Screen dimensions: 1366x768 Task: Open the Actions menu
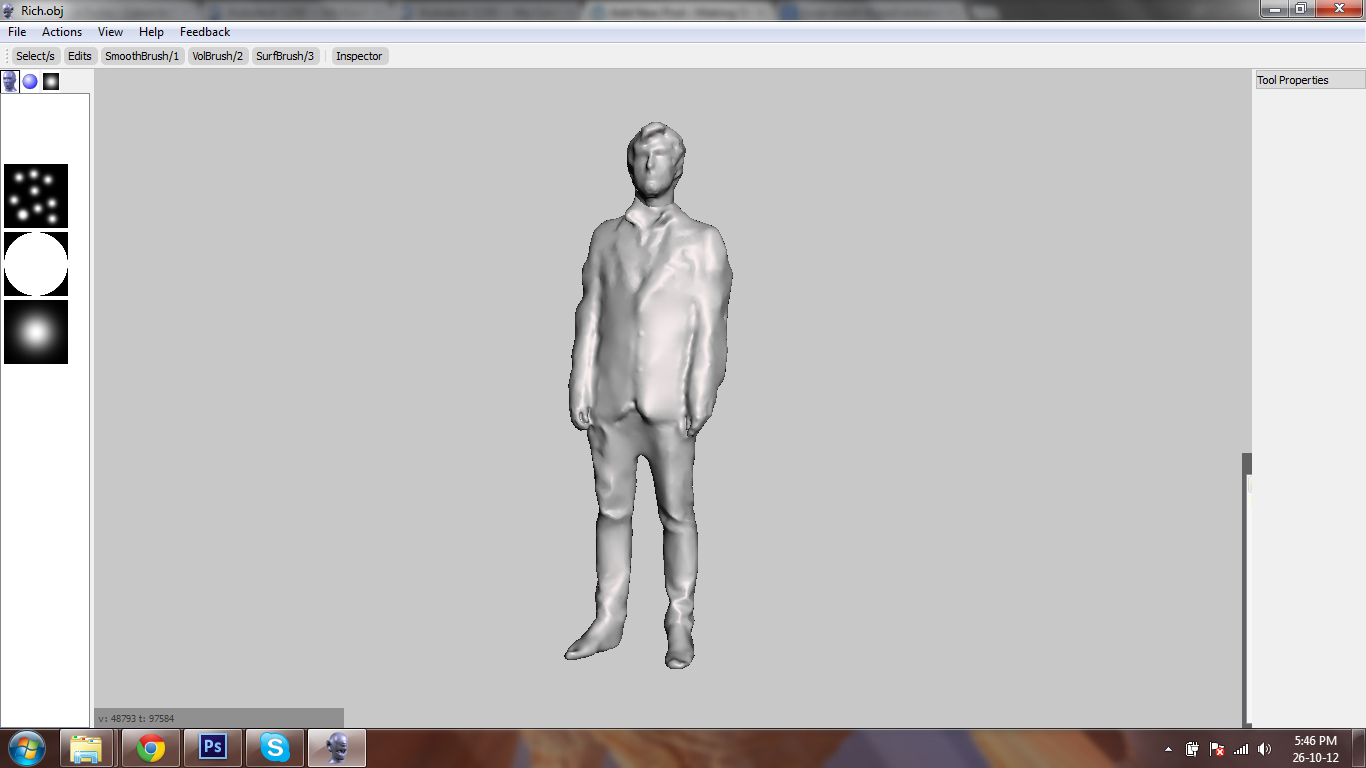coord(62,32)
